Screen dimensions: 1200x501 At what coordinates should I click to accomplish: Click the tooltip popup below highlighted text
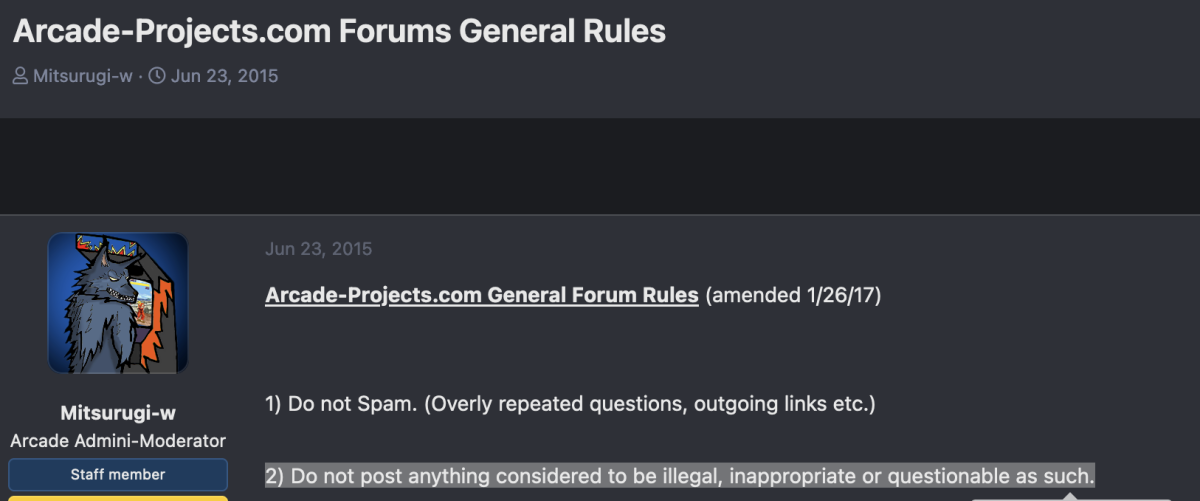[x=1070, y=497]
